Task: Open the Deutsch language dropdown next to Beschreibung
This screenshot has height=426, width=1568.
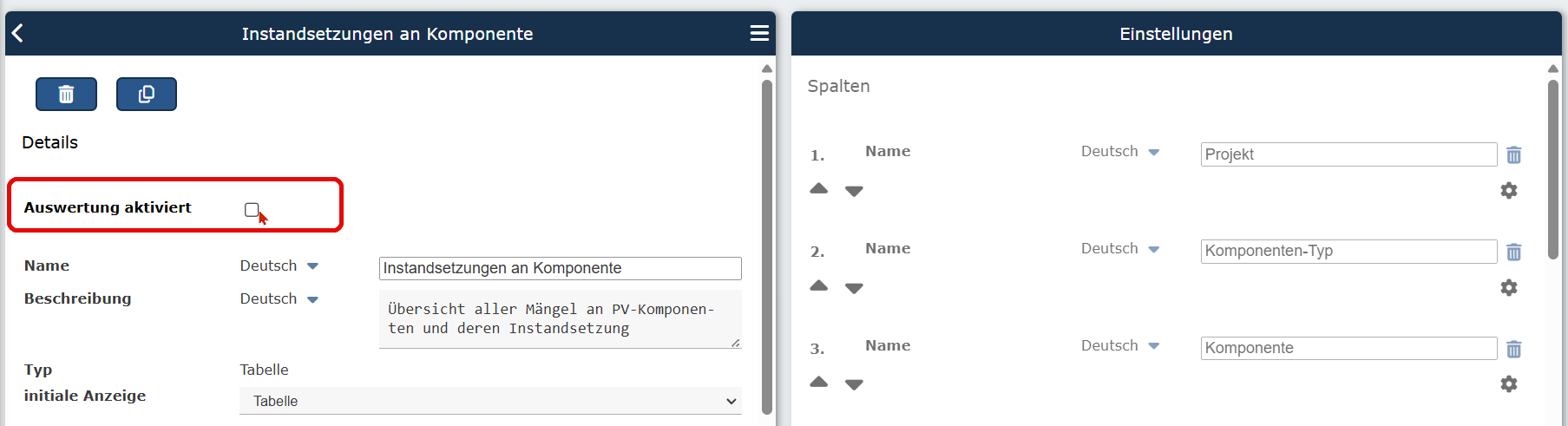Action: [x=279, y=298]
